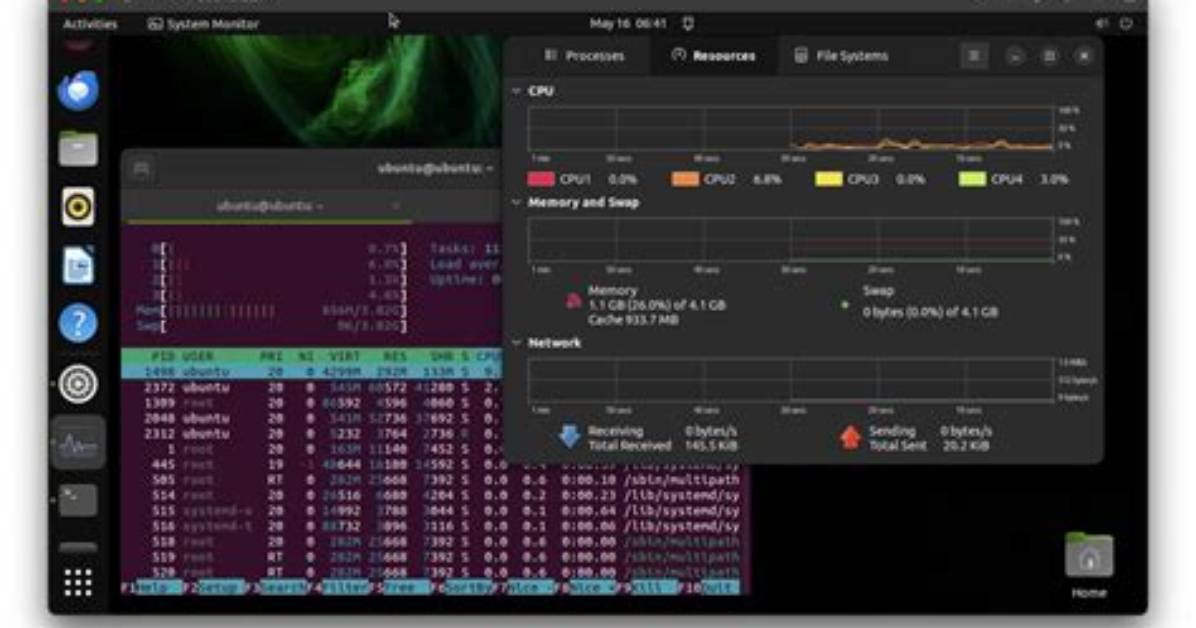Collapse the Memory and Swap section
This screenshot has width=1196, height=628.
coord(516,202)
